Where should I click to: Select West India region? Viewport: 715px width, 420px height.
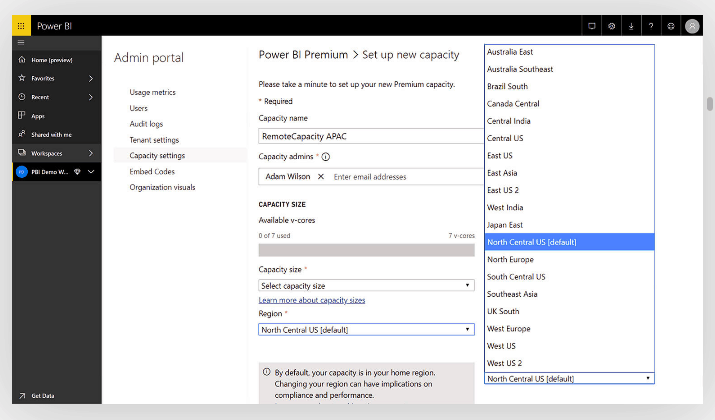point(569,207)
